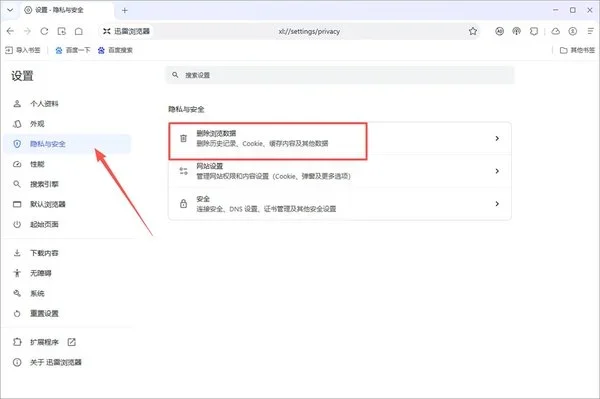
Task: Click the 搜索设置 search field
Action: pyautogui.click(x=340, y=75)
